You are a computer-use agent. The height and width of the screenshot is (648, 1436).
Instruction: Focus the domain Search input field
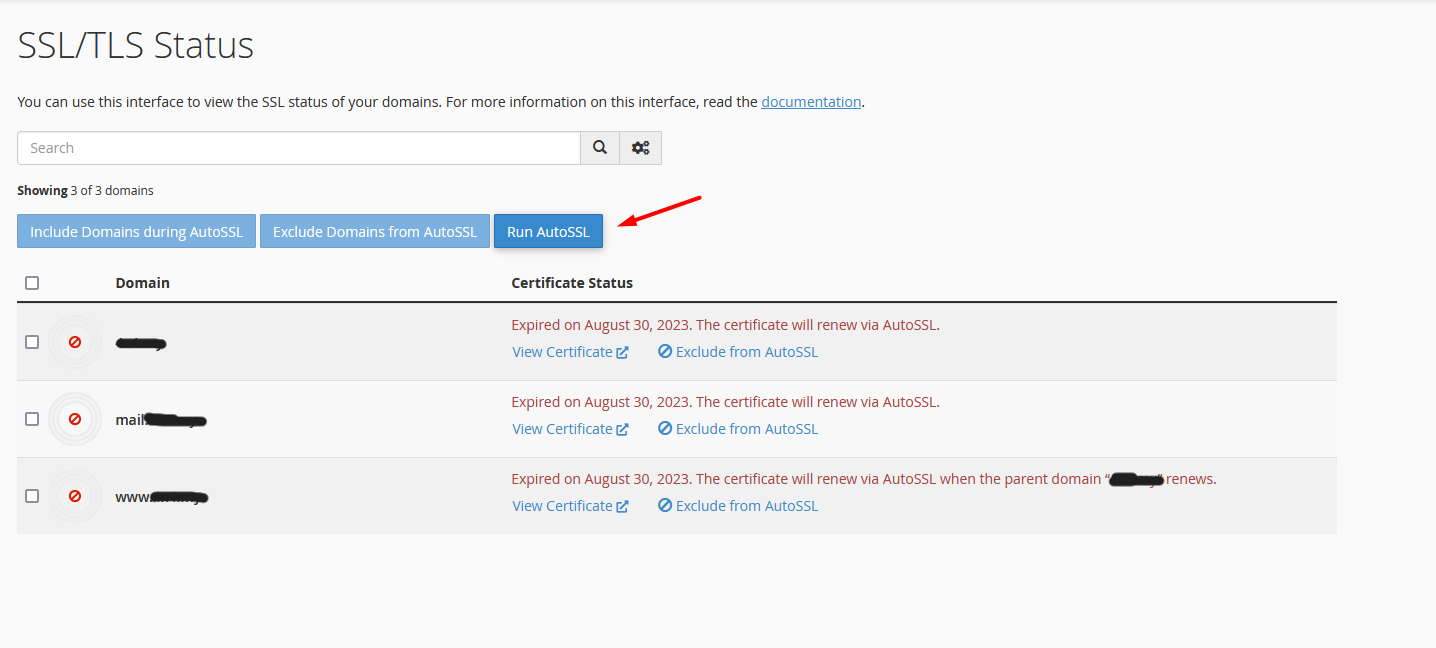tap(298, 148)
